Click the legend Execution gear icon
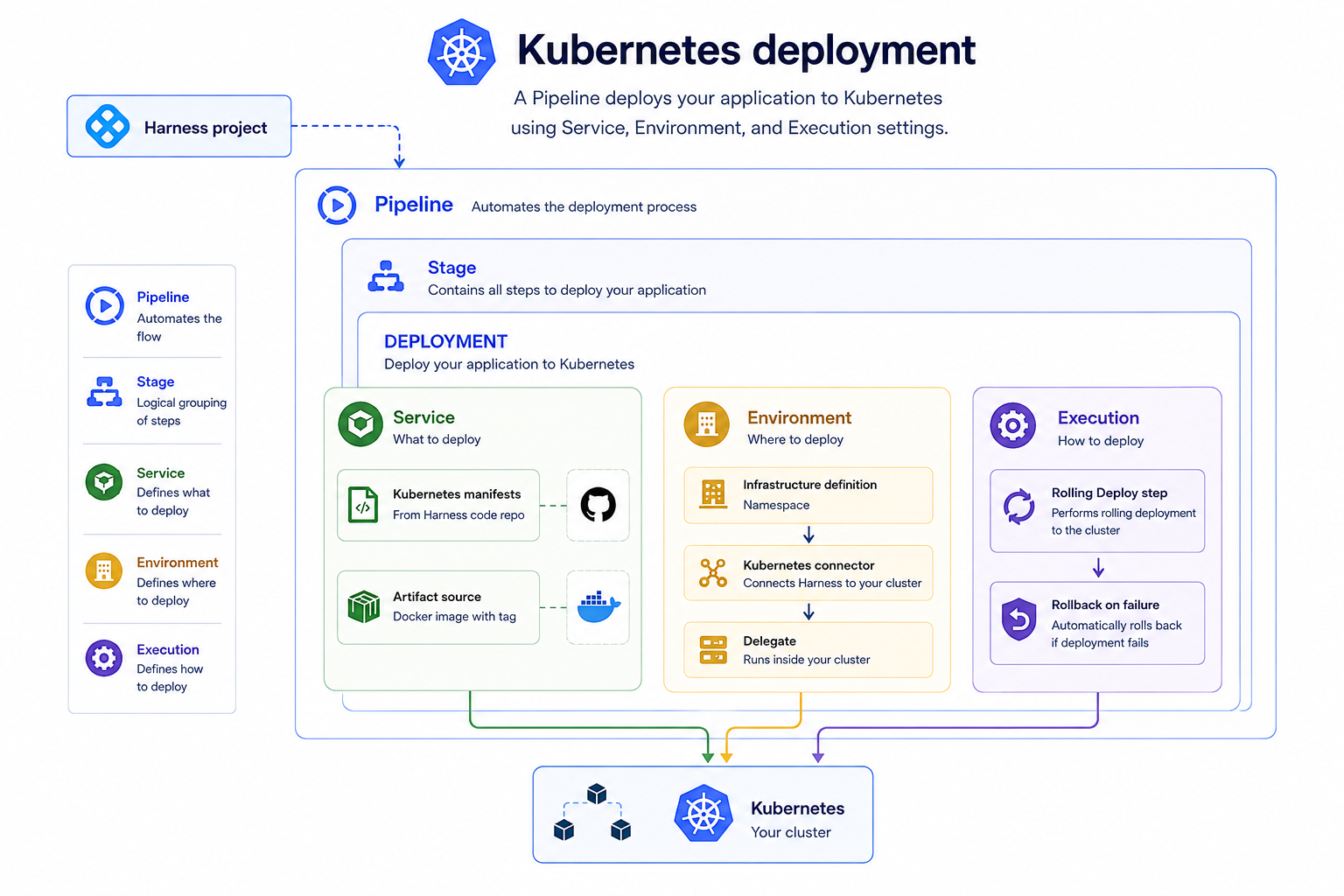 [x=104, y=658]
